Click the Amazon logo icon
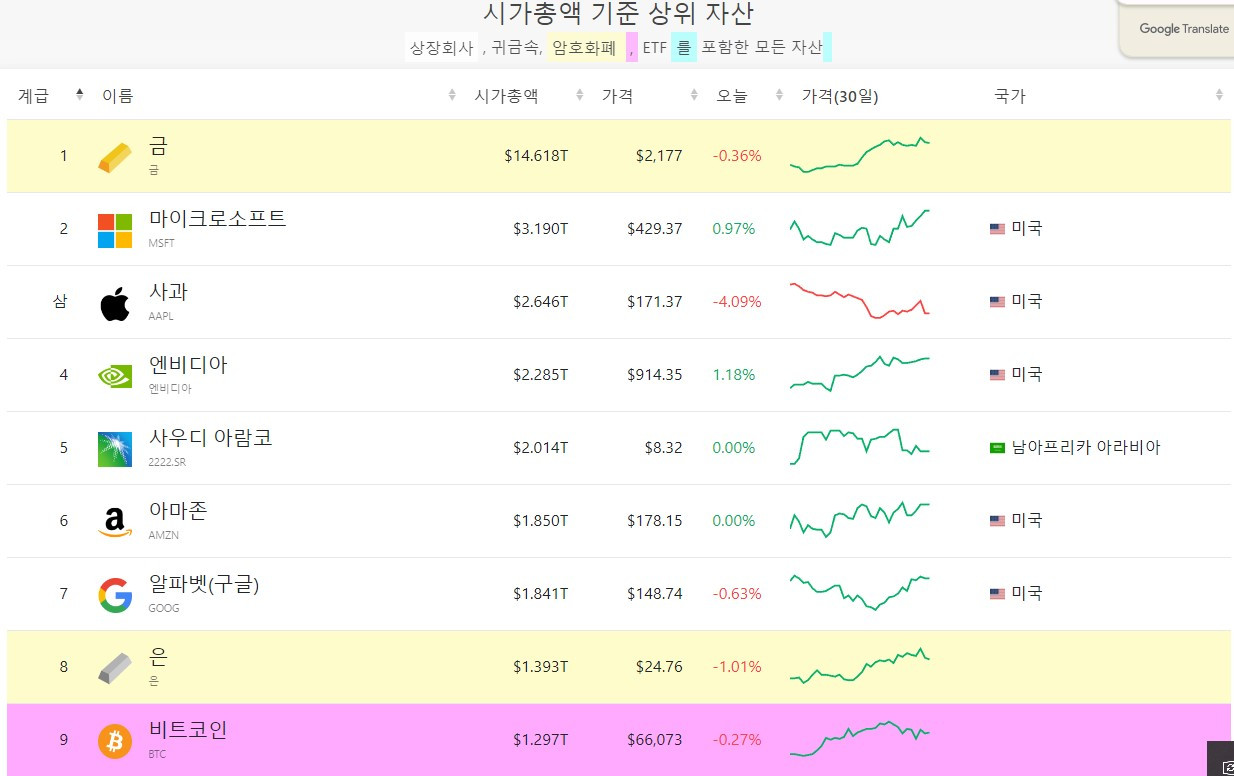 coord(115,522)
